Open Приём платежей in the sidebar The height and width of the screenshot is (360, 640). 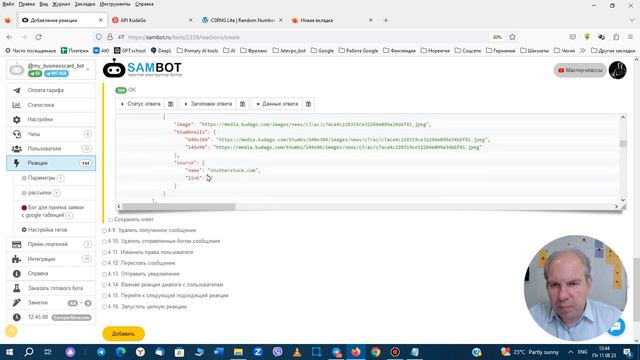coord(51,244)
